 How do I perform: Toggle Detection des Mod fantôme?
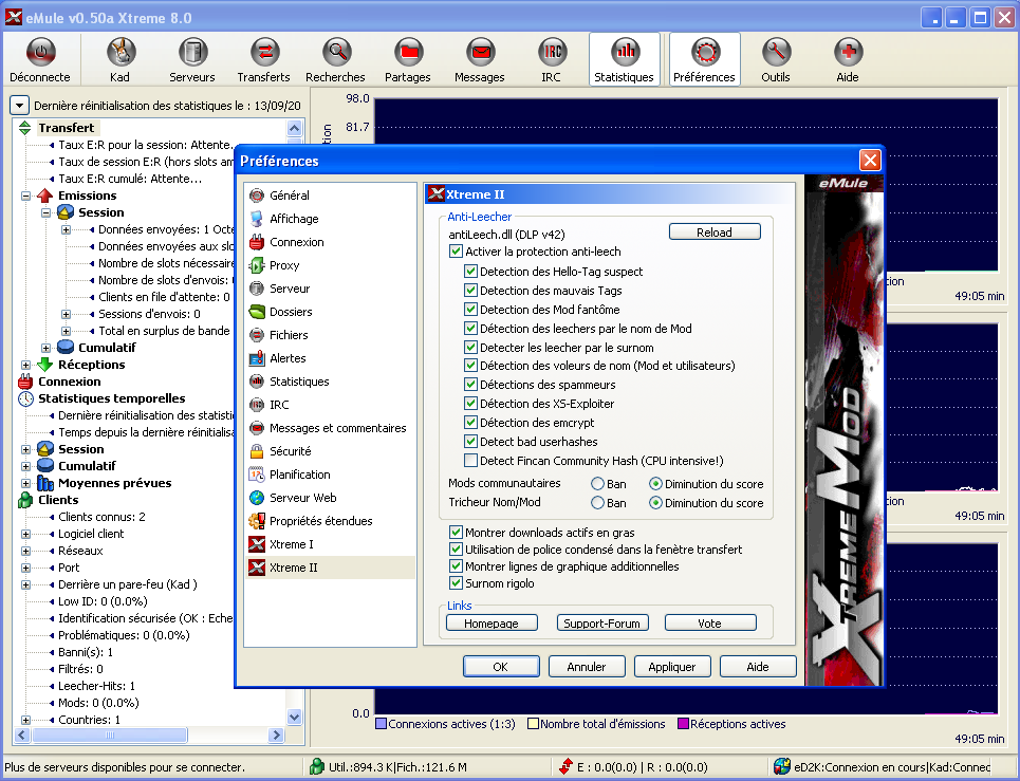pos(470,309)
